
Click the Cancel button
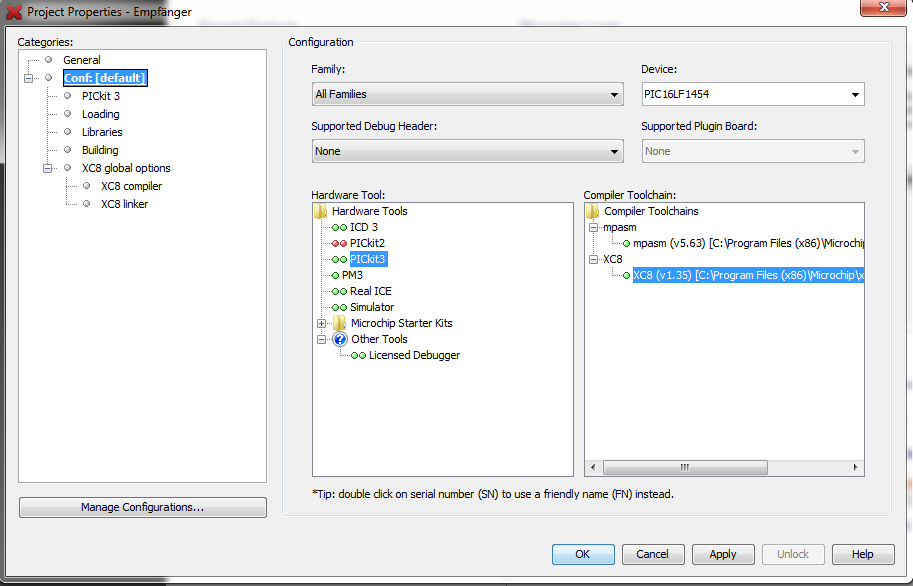point(653,555)
